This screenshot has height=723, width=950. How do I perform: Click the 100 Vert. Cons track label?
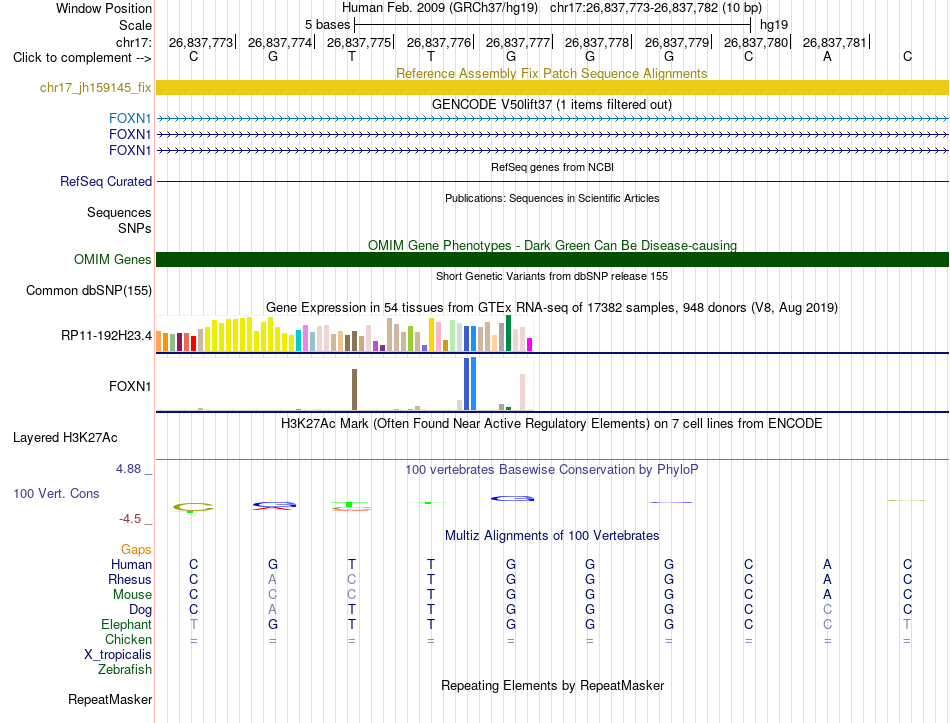(56, 493)
